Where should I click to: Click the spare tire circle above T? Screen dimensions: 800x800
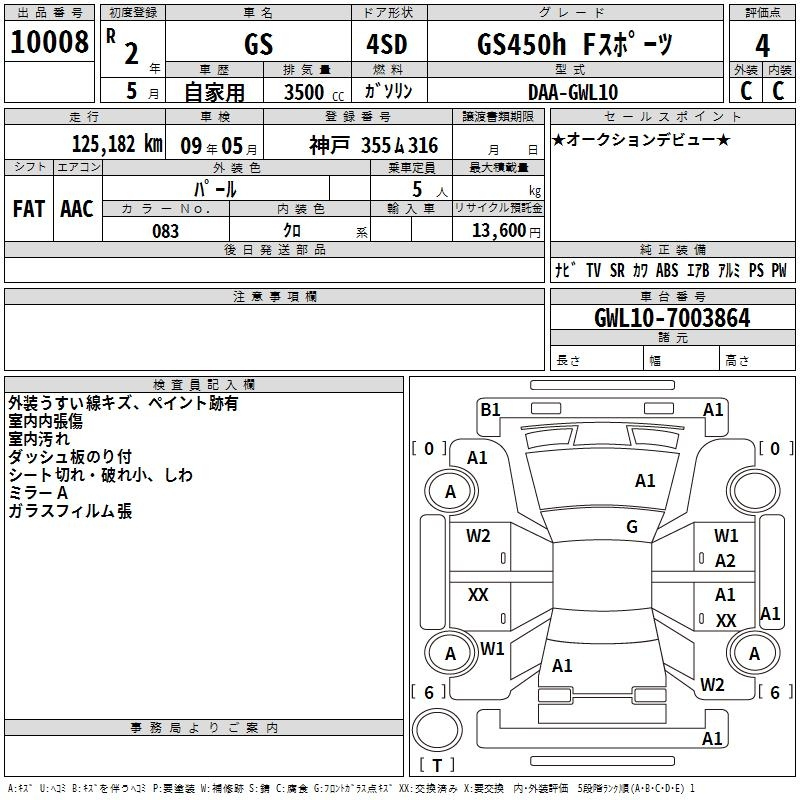pos(437,730)
